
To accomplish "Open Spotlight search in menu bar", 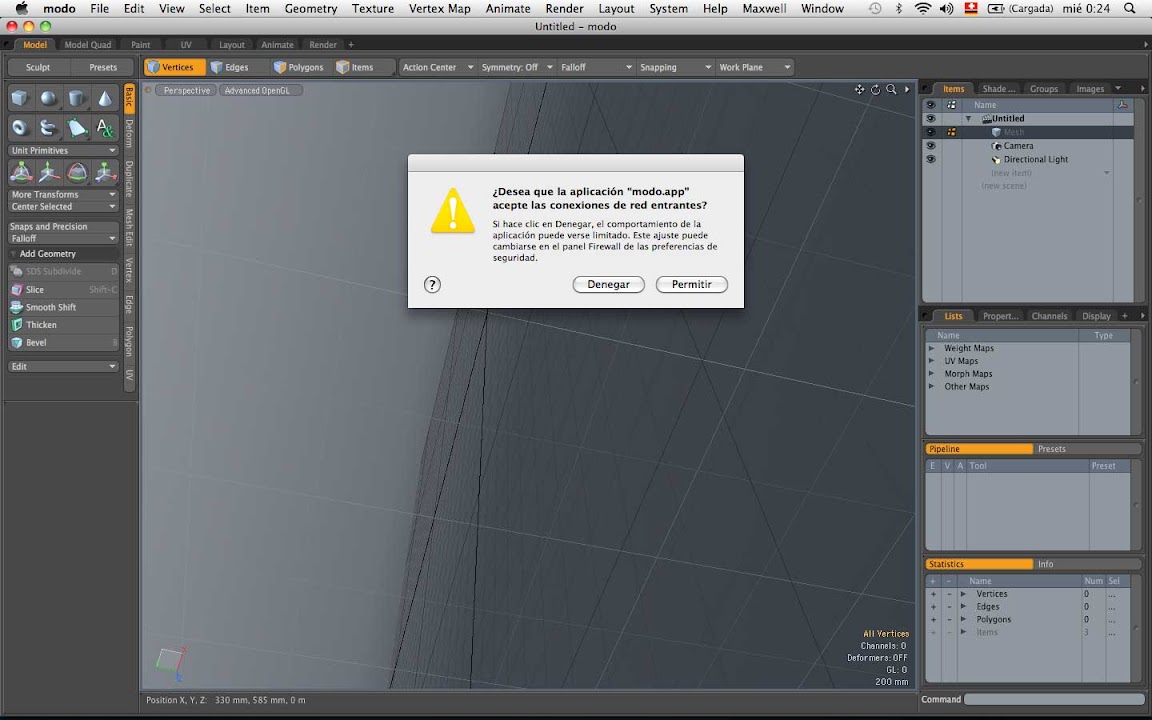I will (x=1130, y=9).
